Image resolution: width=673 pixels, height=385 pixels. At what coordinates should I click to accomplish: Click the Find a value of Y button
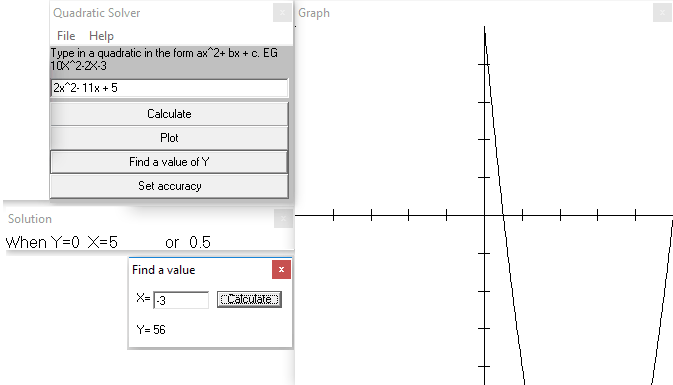[169, 162]
